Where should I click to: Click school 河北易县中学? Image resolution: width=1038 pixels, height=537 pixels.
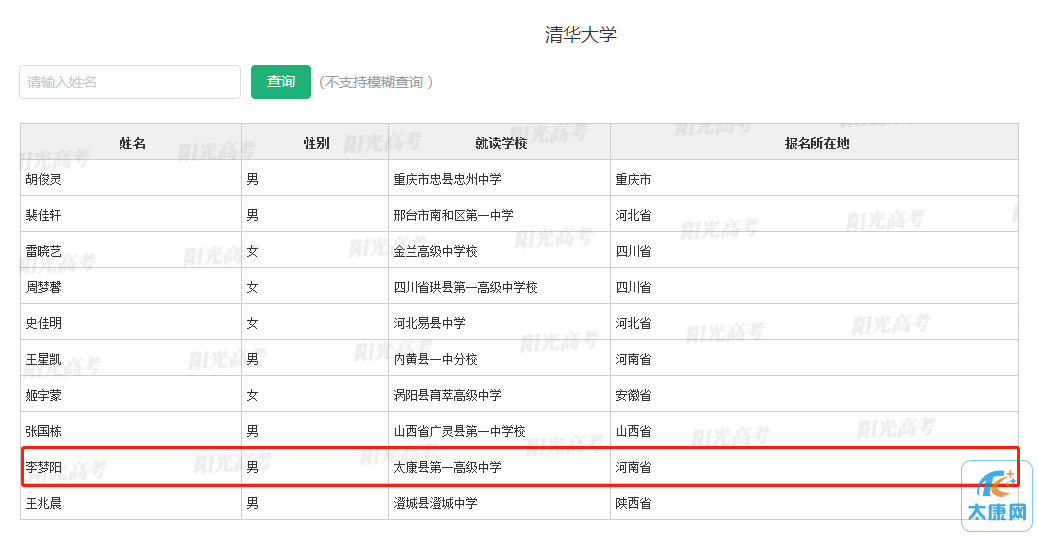coord(430,323)
